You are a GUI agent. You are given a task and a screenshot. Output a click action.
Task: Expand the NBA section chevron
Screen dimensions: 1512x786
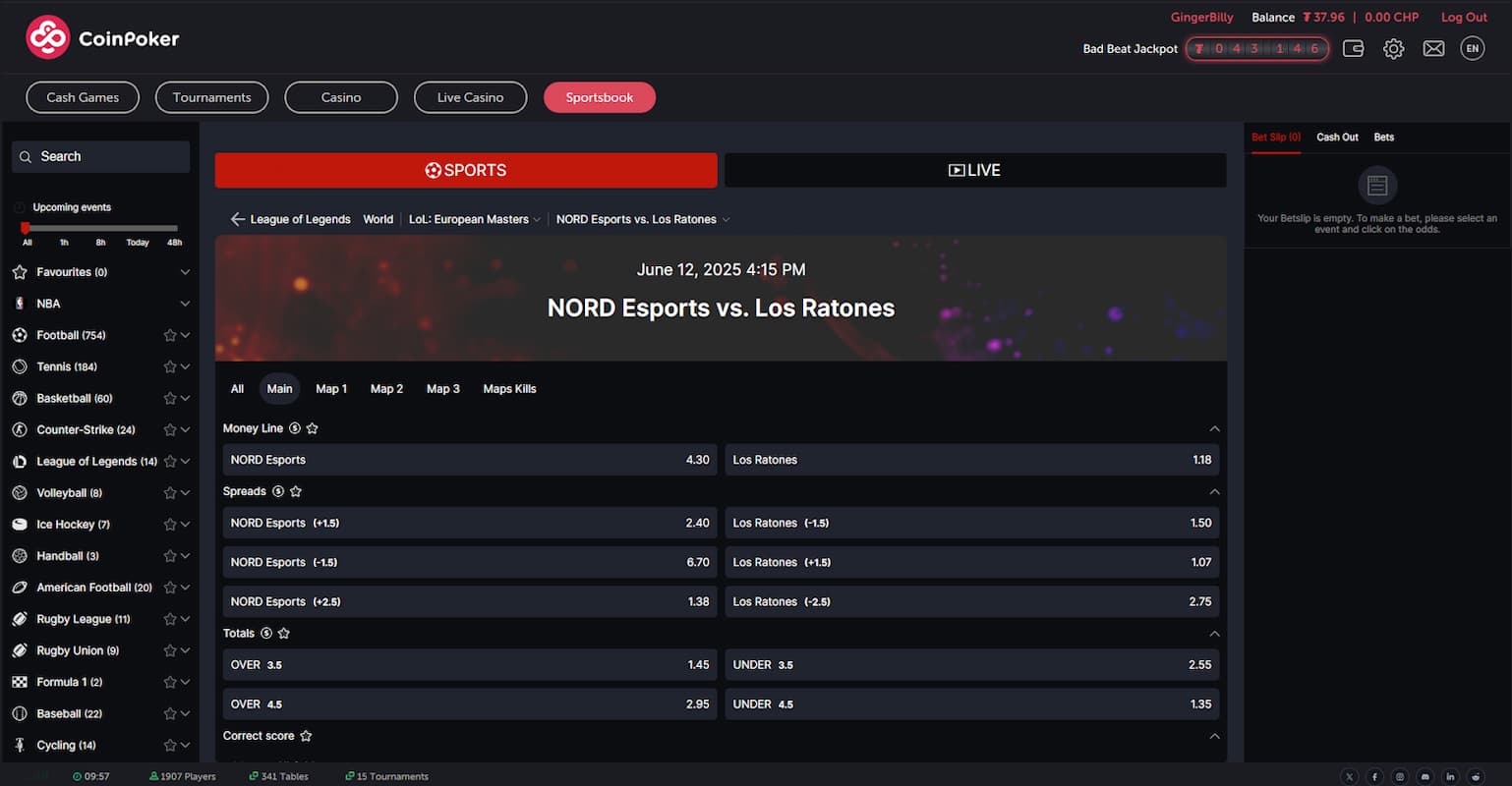point(185,304)
